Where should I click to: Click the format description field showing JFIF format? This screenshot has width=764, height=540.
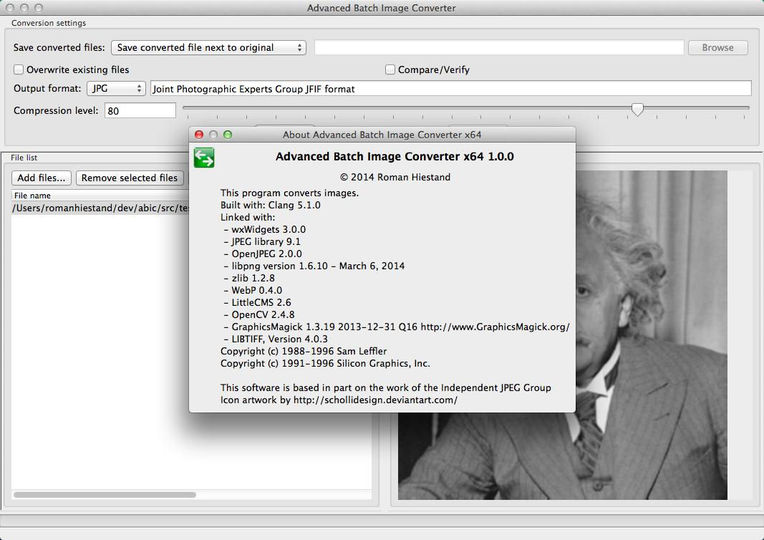coord(451,89)
